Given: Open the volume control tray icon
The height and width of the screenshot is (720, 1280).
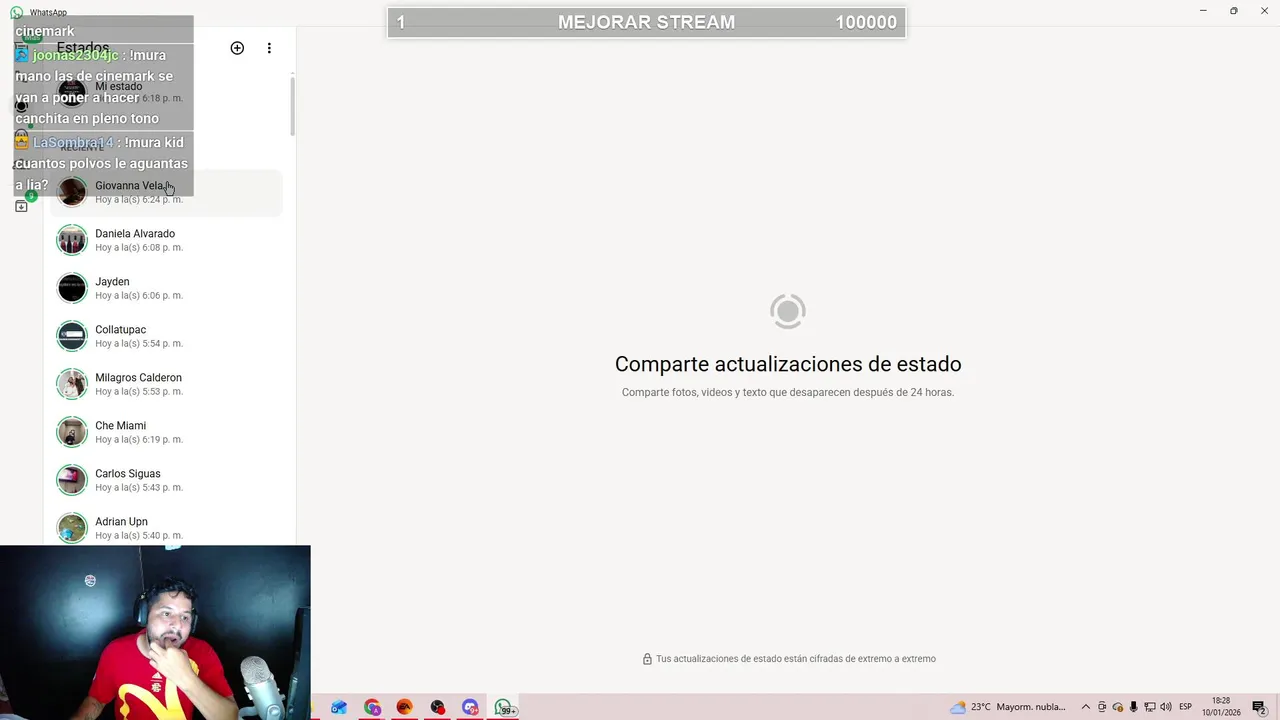Looking at the screenshot, I should click(1166, 707).
